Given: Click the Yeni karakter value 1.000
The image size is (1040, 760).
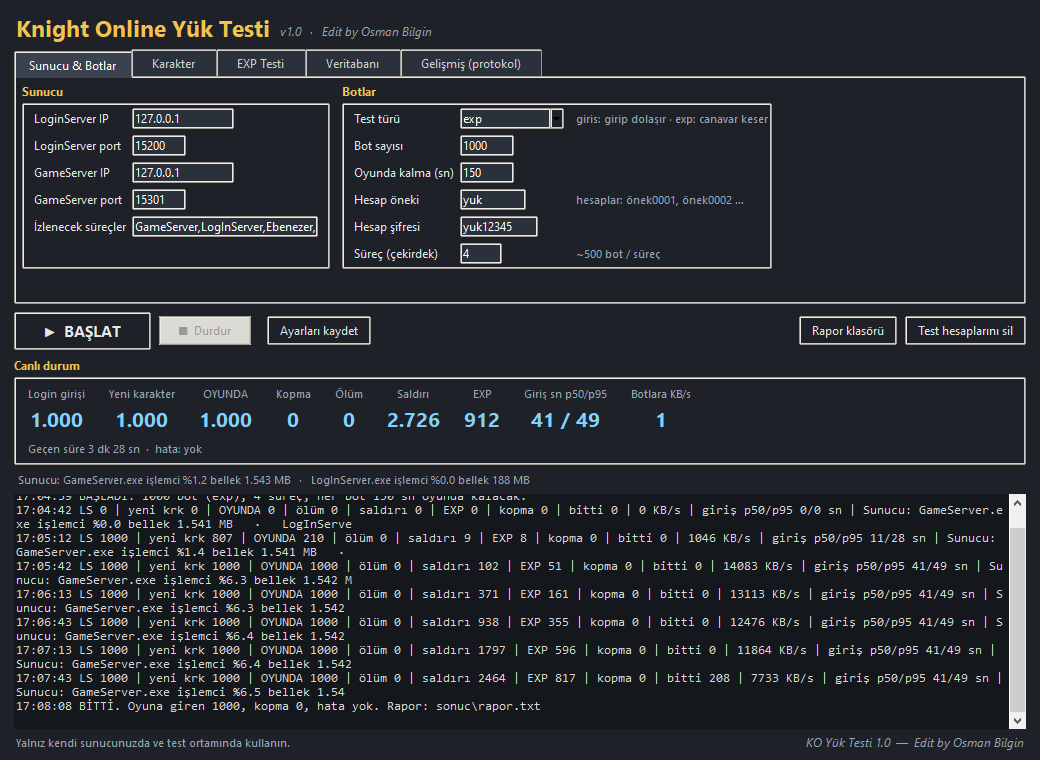Looking at the screenshot, I should (x=142, y=420).
